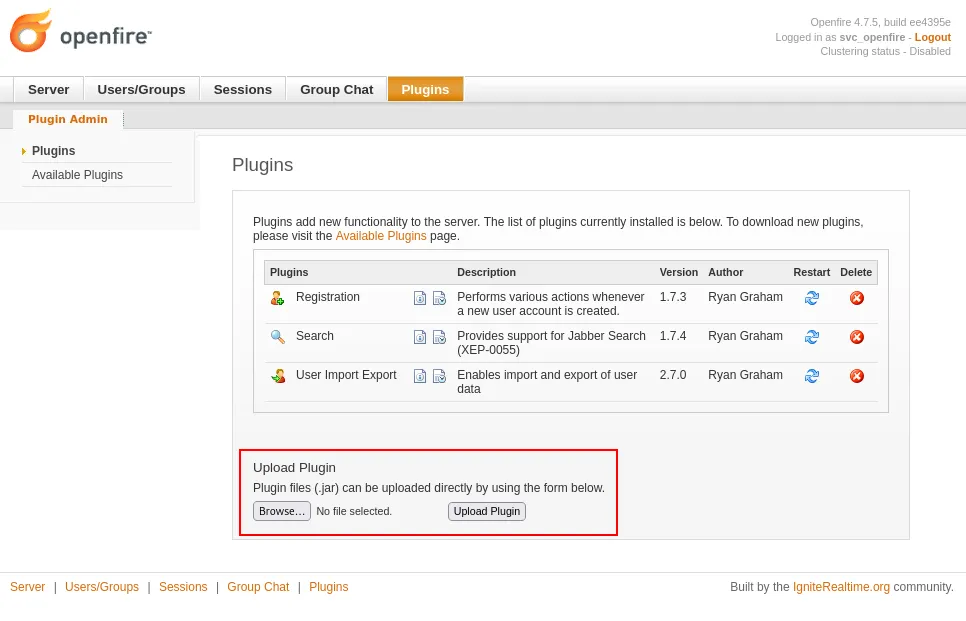
Task: Select Plugins in the sidebar
Action: tap(54, 151)
